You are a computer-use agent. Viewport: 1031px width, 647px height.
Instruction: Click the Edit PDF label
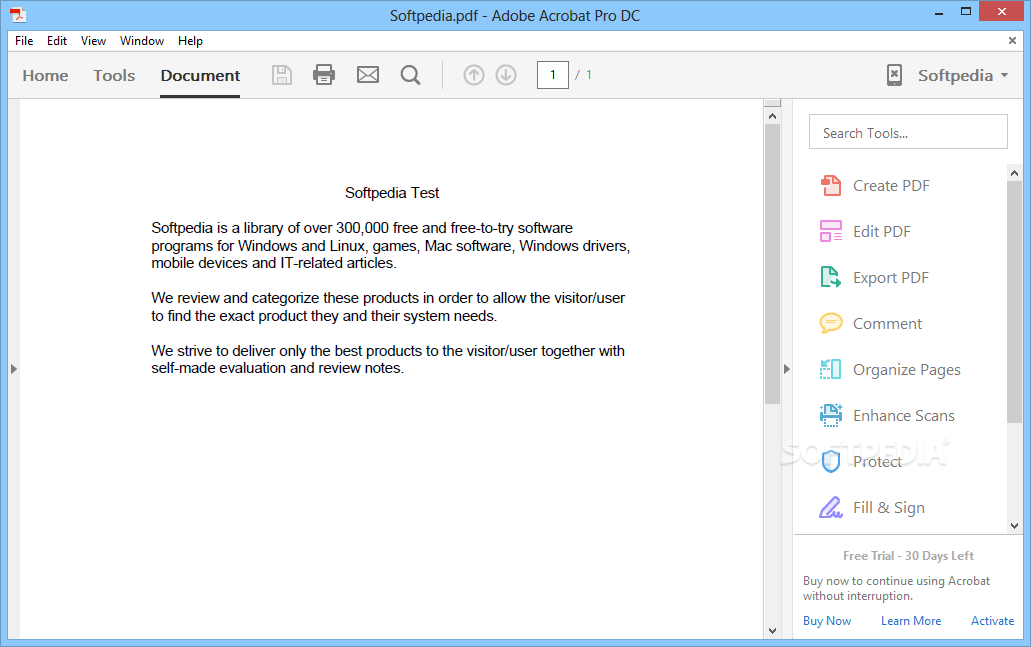tap(882, 232)
